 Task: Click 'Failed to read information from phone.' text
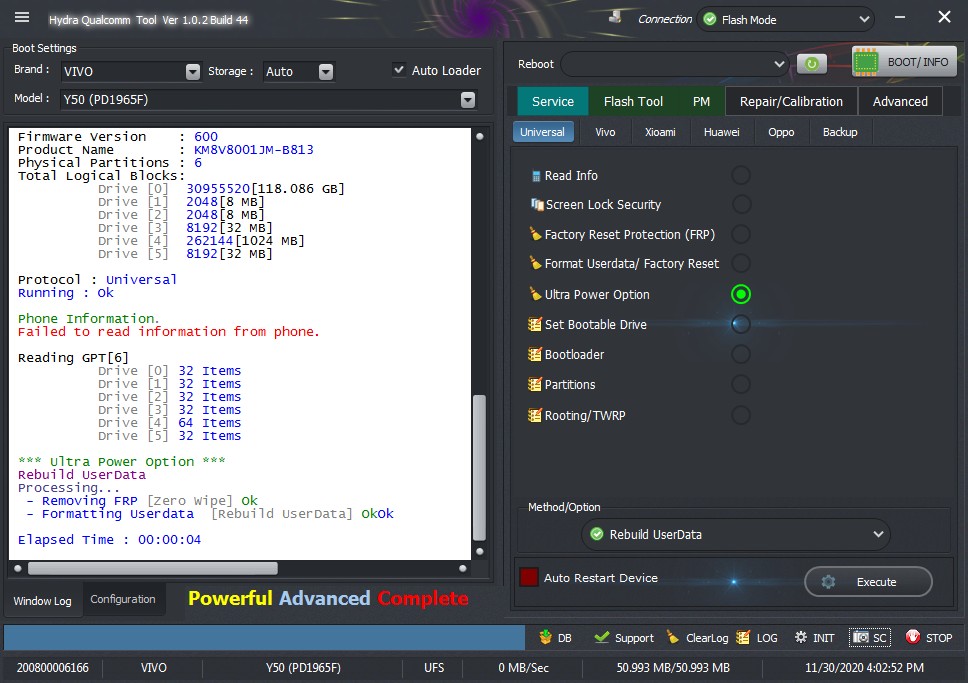pyautogui.click(x=169, y=332)
